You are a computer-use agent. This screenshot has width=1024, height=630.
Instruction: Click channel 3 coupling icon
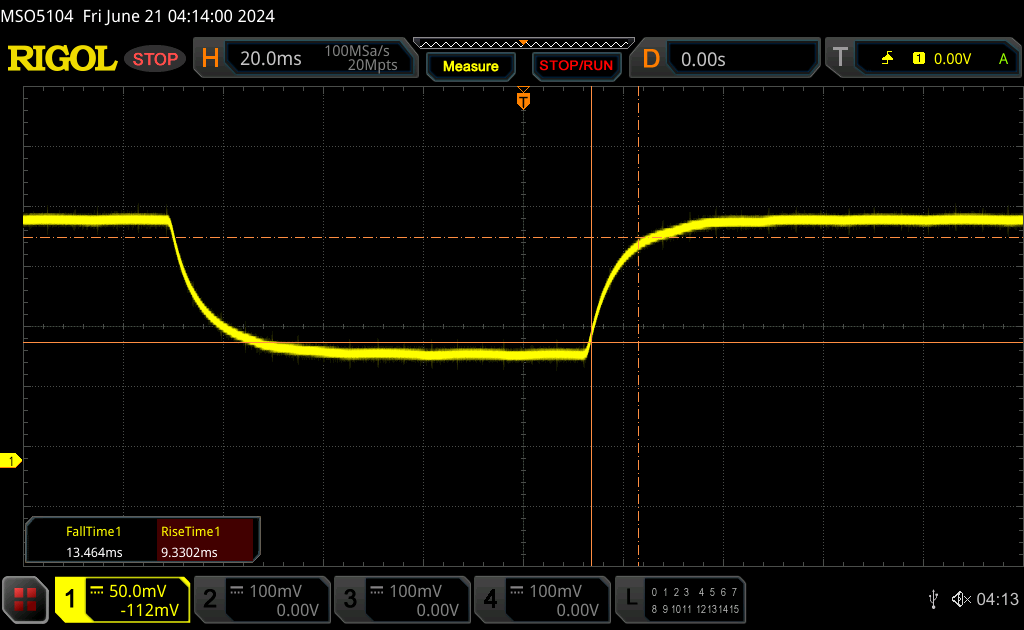point(377,590)
